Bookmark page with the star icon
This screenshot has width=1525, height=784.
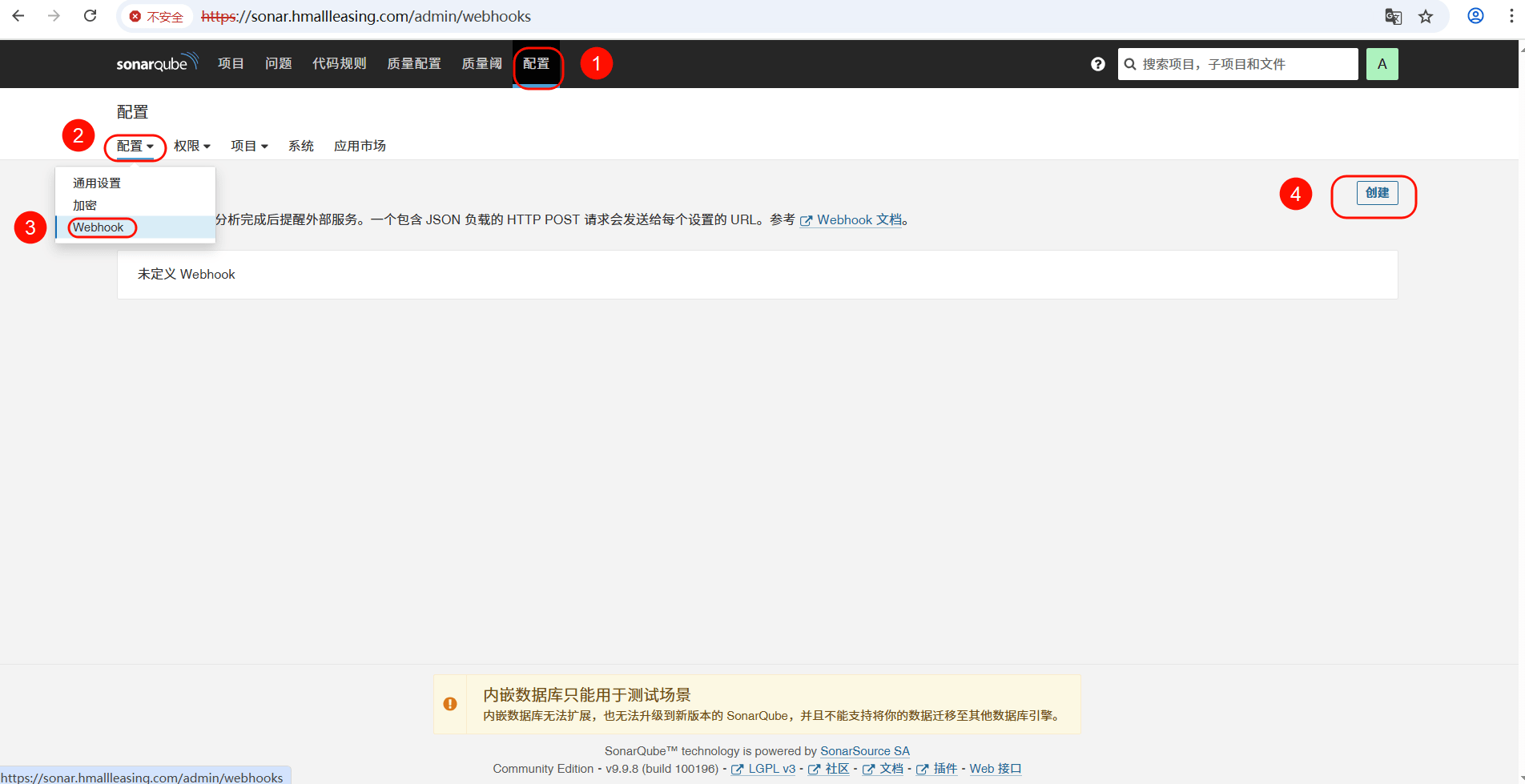pos(1426,17)
